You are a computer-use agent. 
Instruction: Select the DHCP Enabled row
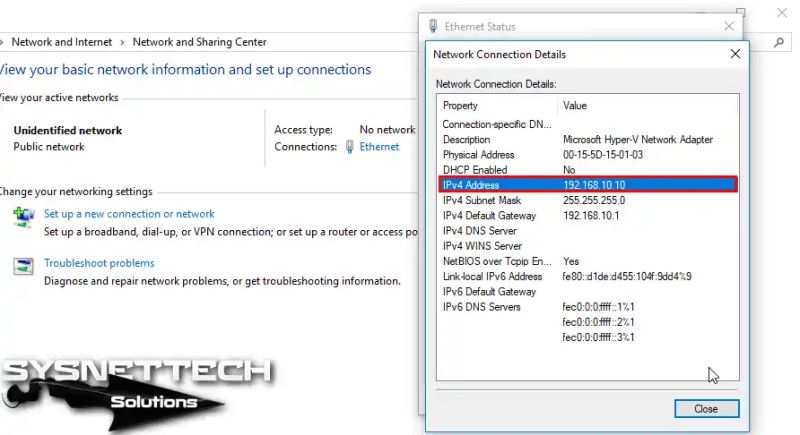click(x=588, y=170)
